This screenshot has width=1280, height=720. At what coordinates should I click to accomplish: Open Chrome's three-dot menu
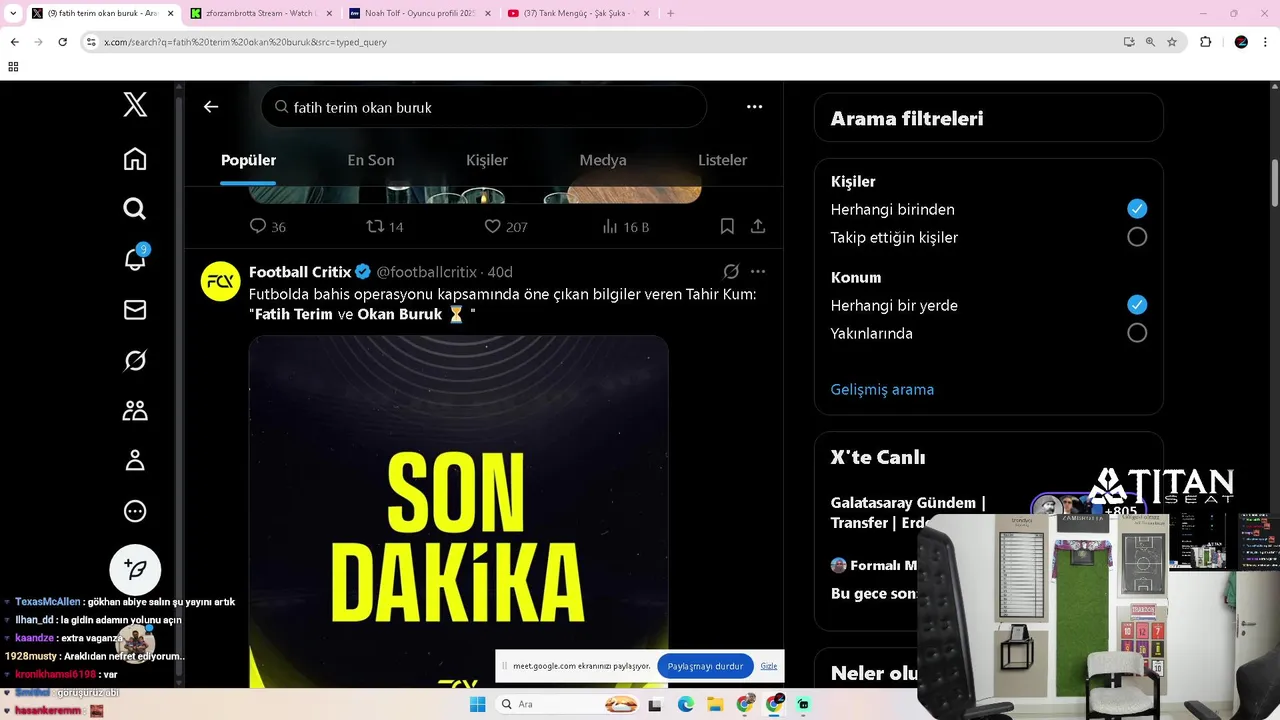tap(1265, 42)
